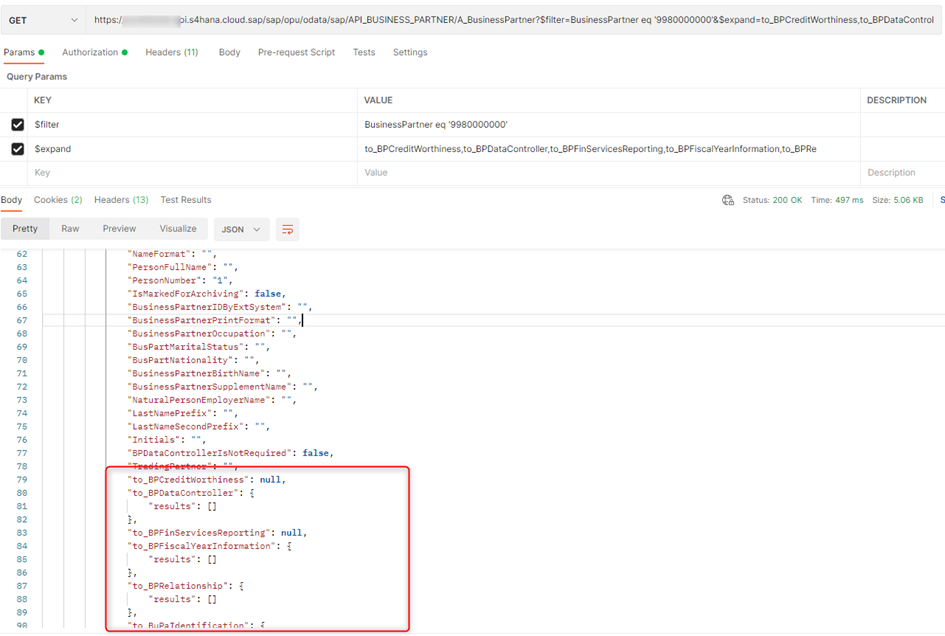Open the Pre-request Script tab
The image size is (945, 636).
[x=296, y=52]
